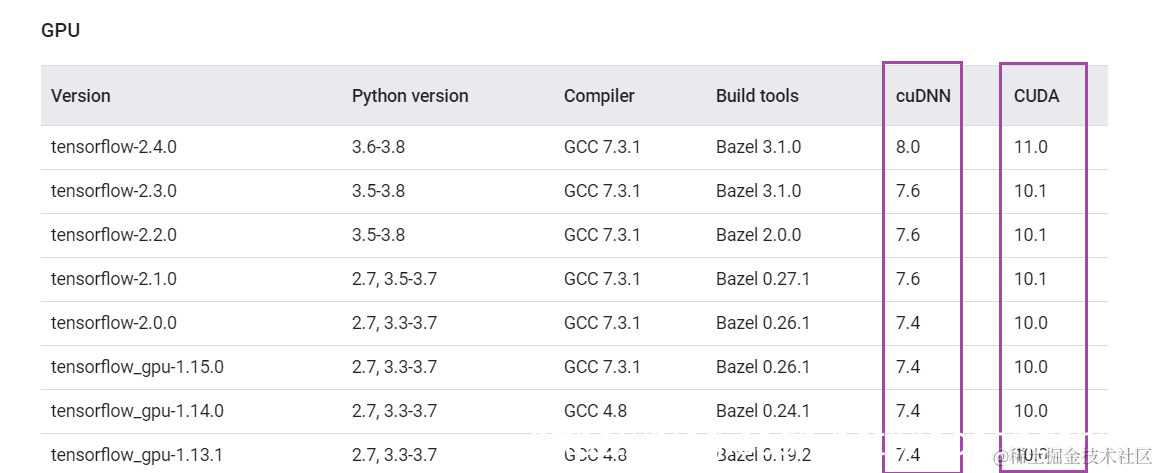Click the cuDNN column header

coord(923,96)
